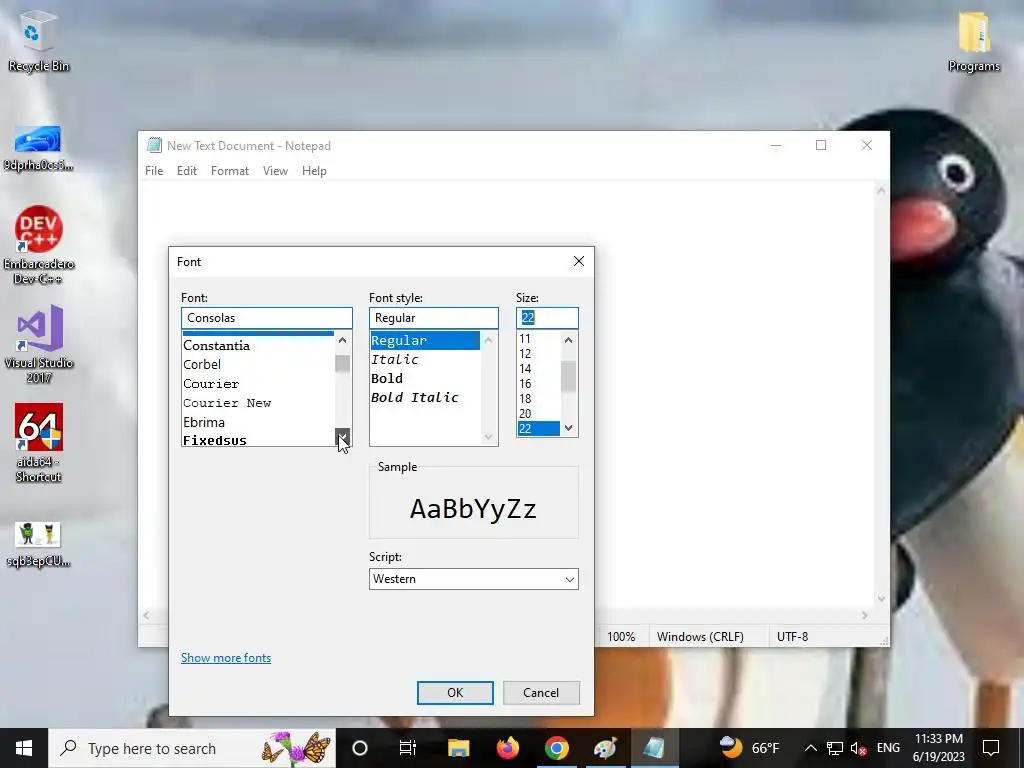The height and width of the screenshot is (768, 1024).
Task: Switch to Notepad taskbar icon
Action: pos(654,748)
